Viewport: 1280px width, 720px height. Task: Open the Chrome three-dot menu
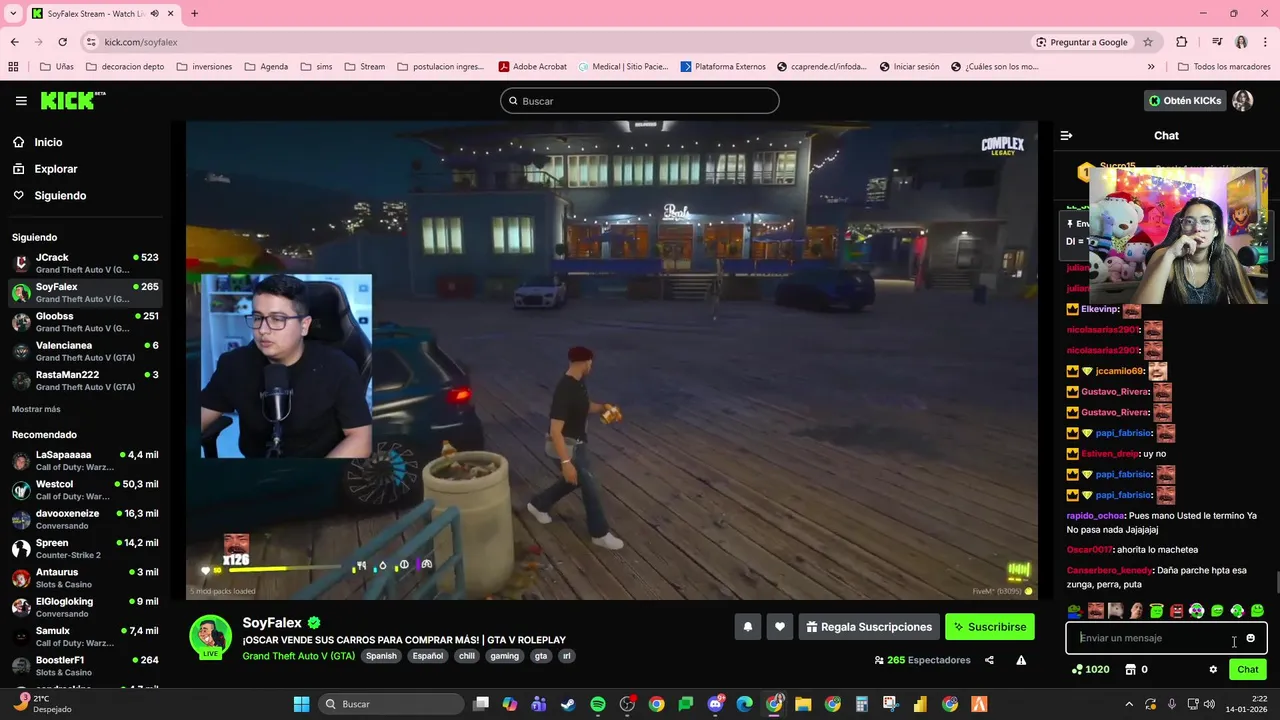pos(1265,42)
